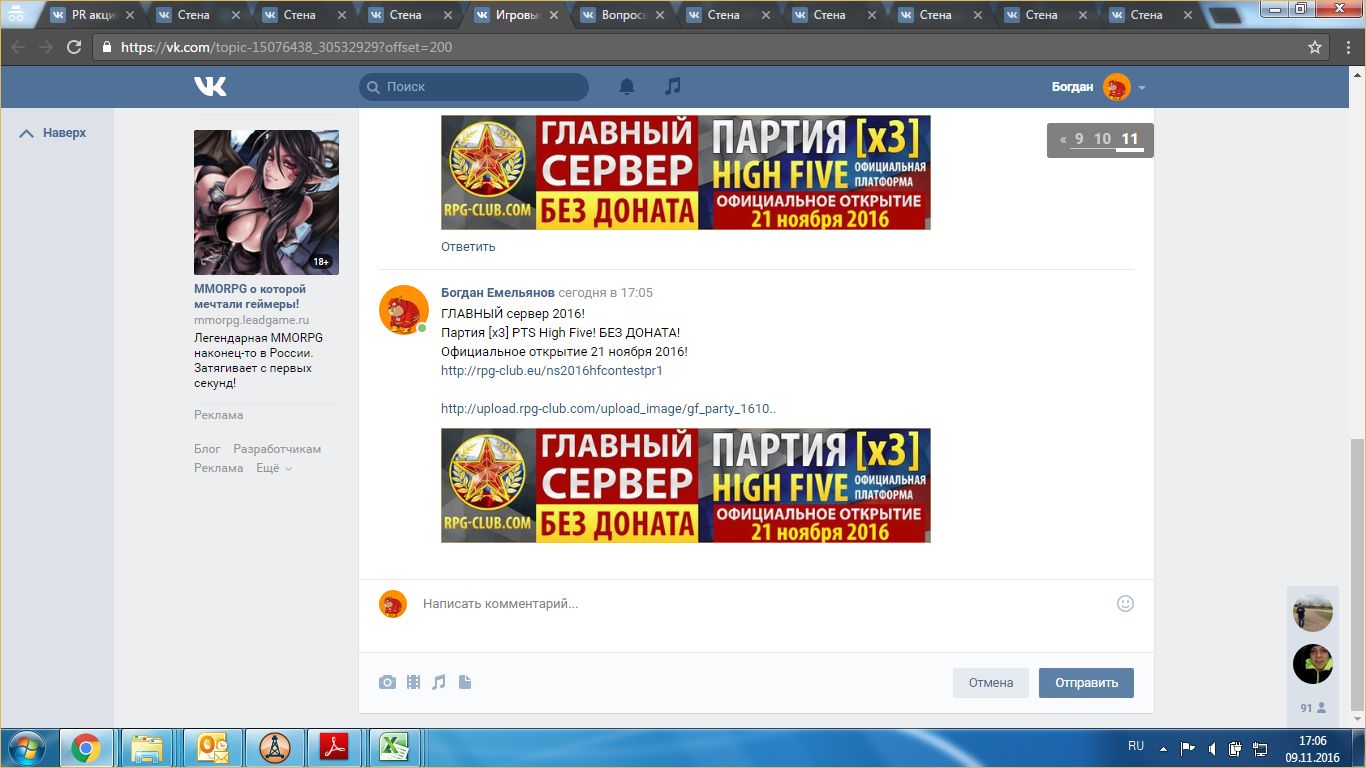Attach a video using film icon
1366x768 pixels.
point(413,682)
